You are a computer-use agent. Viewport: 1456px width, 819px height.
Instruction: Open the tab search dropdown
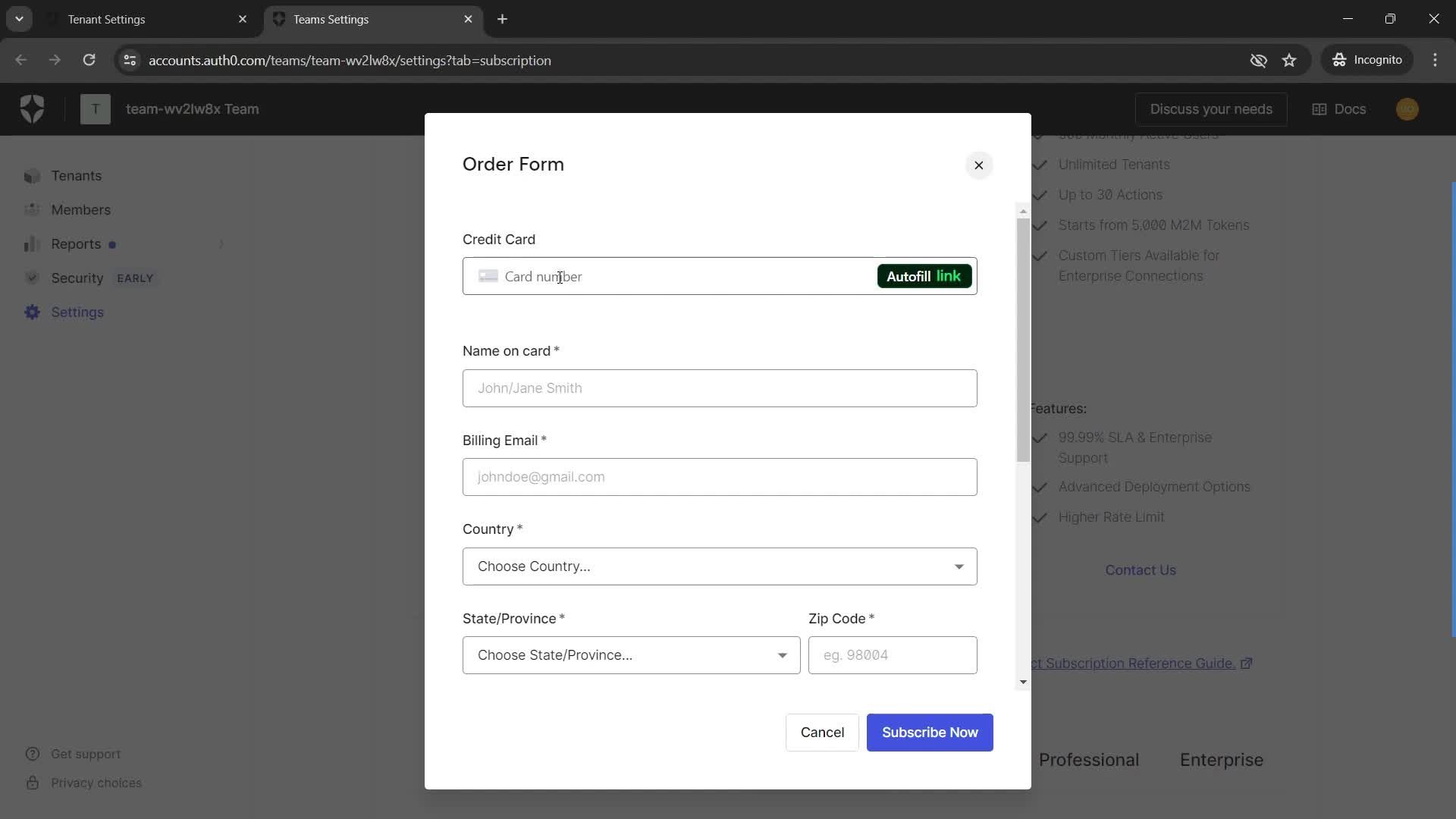20,19
